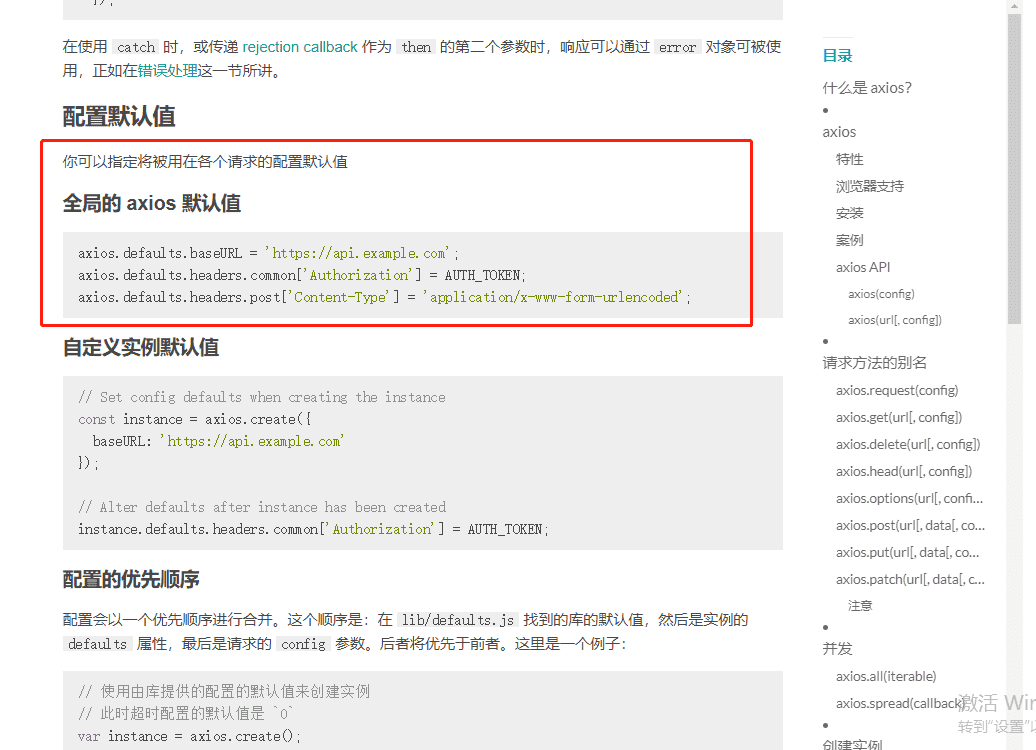
Task: Click the 'var instance = axios.create();' line
Action: tap(190, 737)
